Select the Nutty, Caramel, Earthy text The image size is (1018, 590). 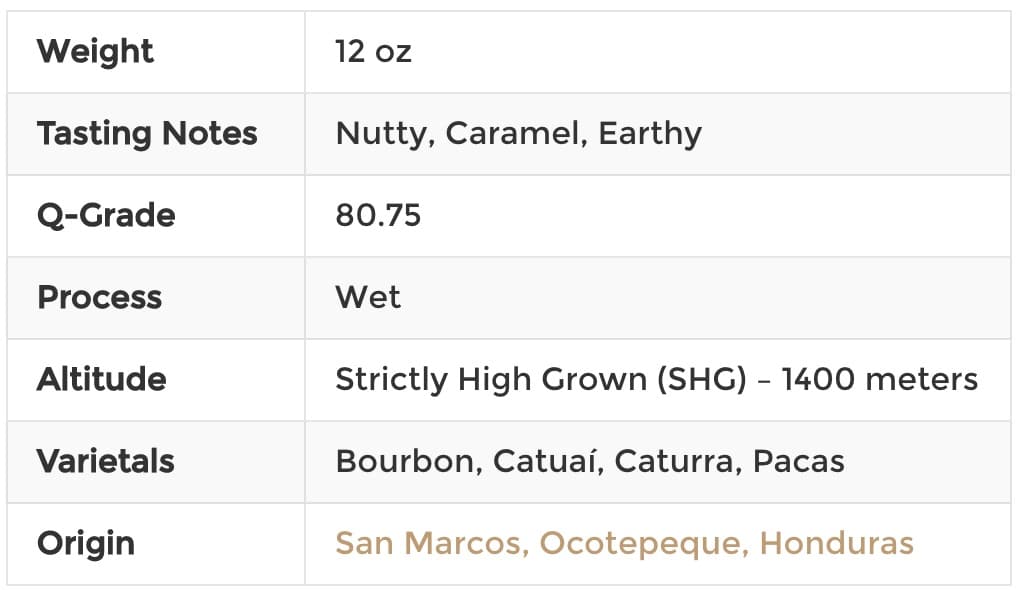click(519, 134)
